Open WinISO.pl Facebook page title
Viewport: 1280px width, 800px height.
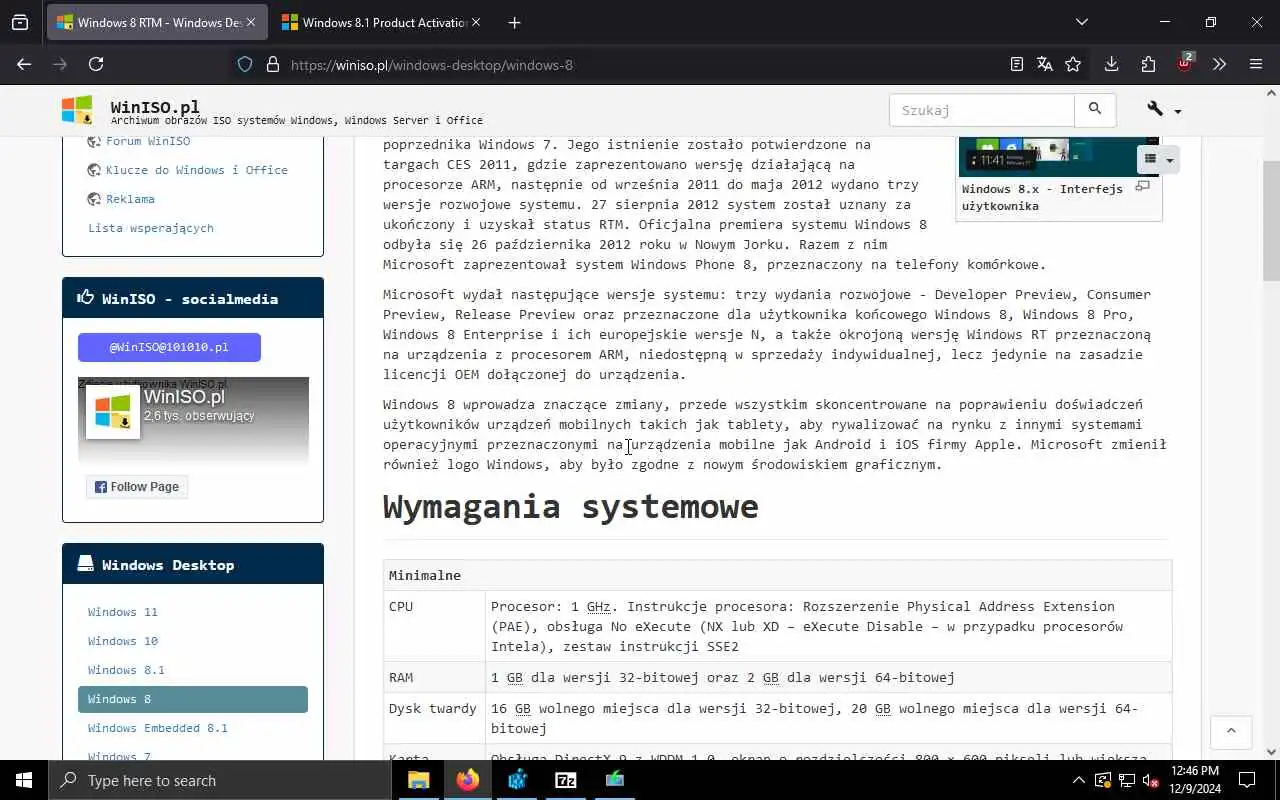[184, 397]
